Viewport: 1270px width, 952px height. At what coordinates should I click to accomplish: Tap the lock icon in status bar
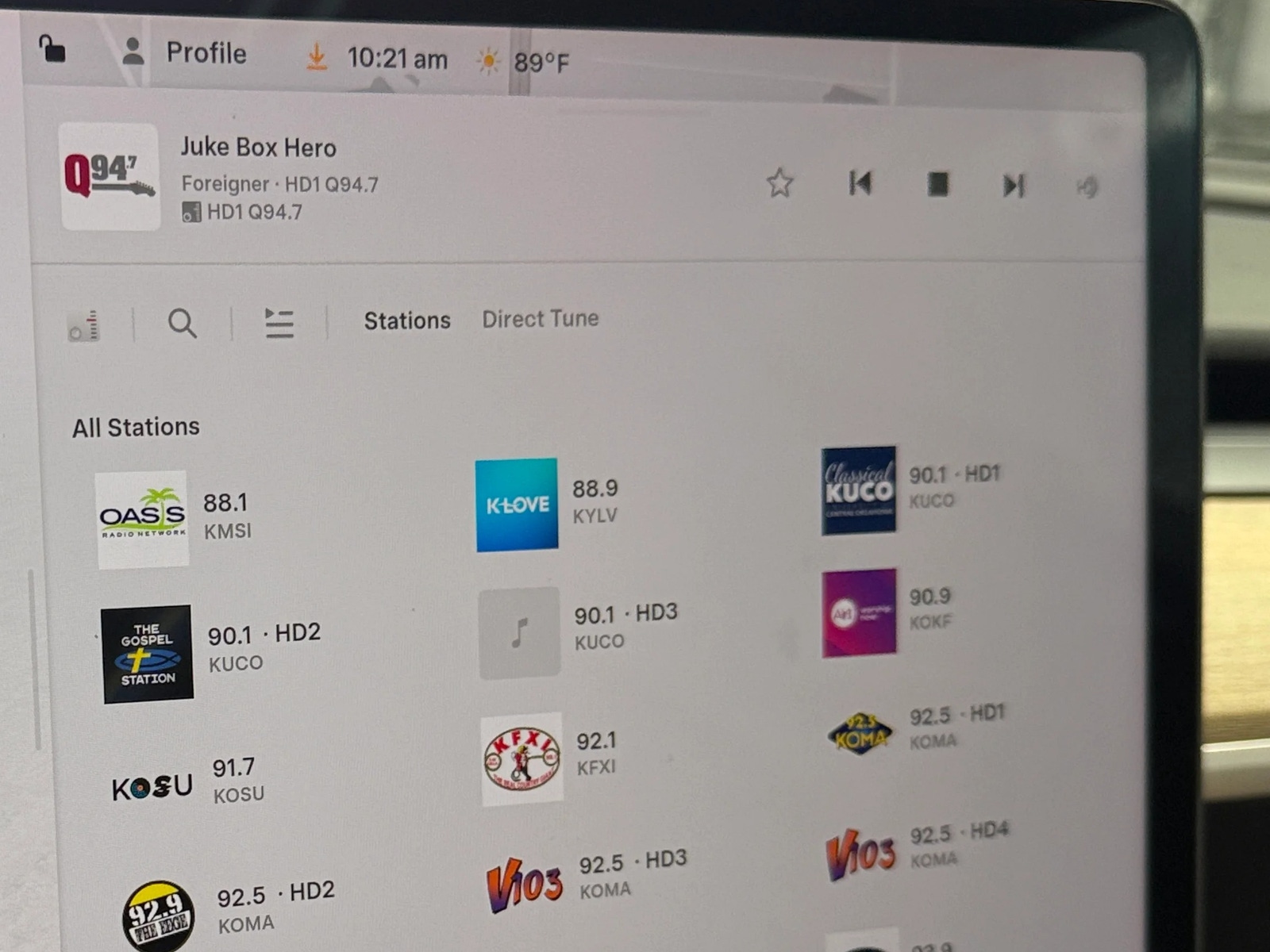(52, 49)
